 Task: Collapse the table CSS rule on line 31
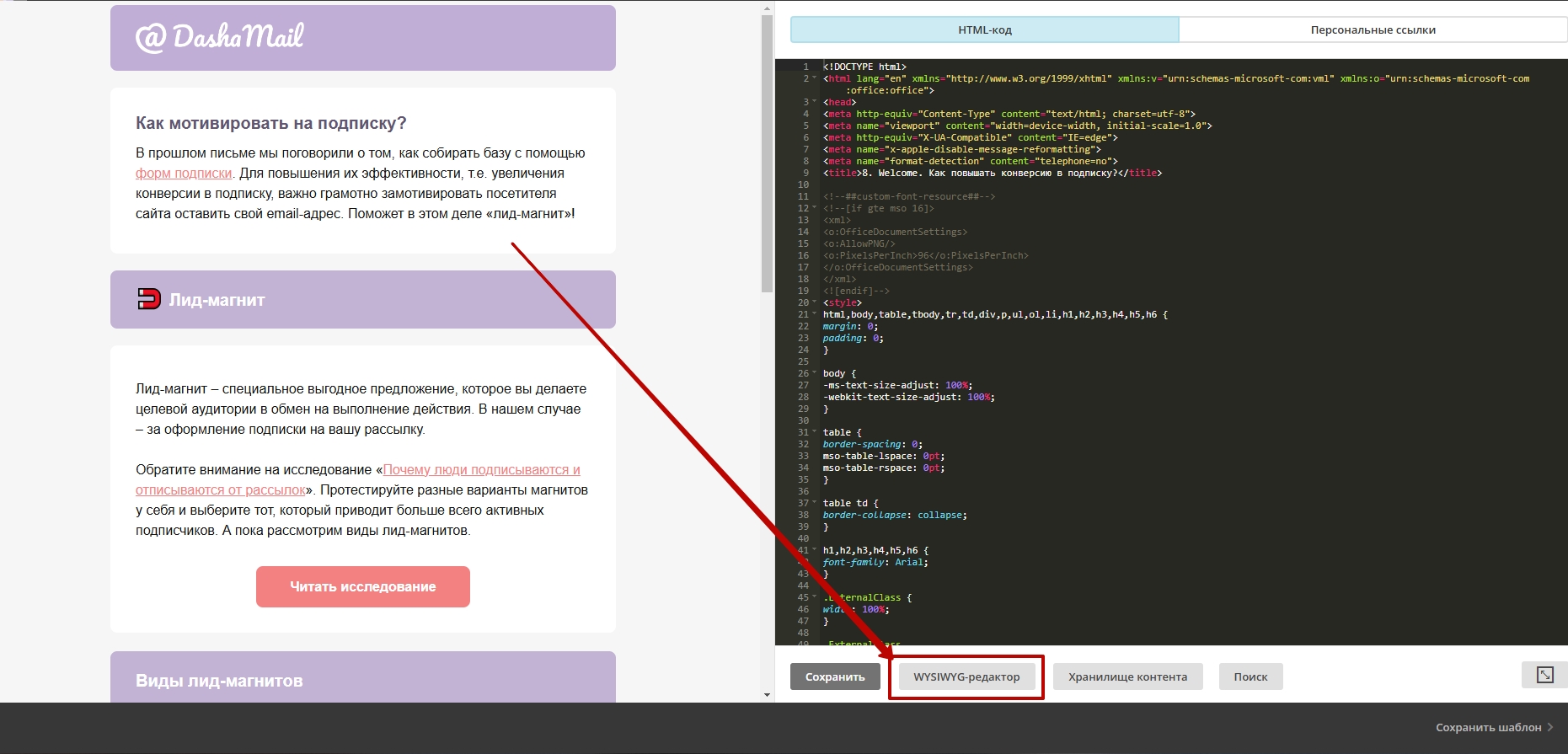point(815,432)
